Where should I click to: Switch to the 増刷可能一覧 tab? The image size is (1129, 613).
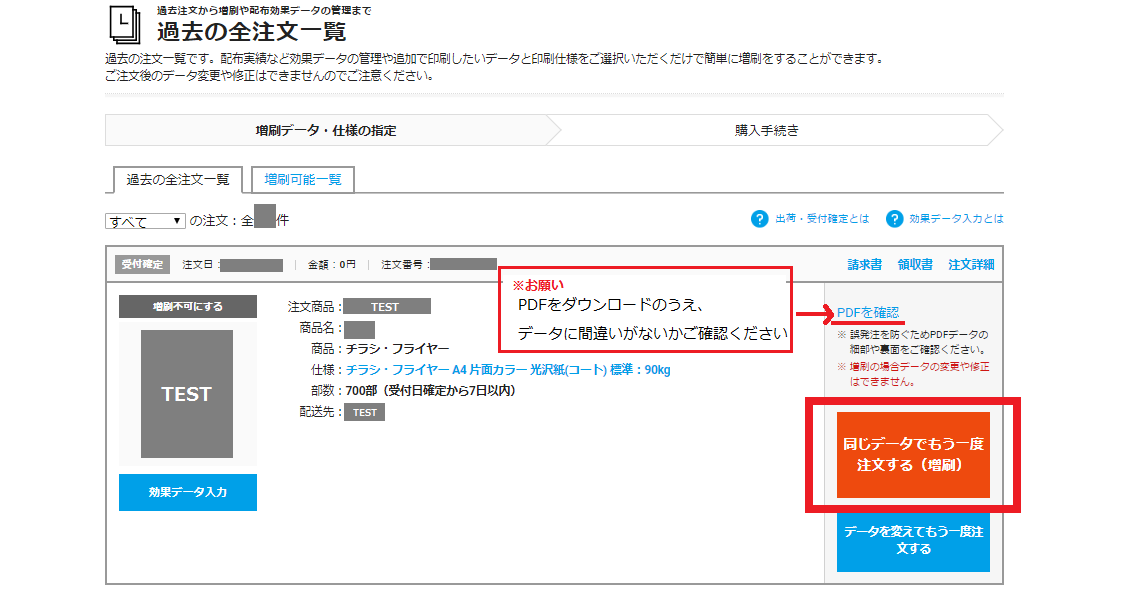(x=303, y=180)
